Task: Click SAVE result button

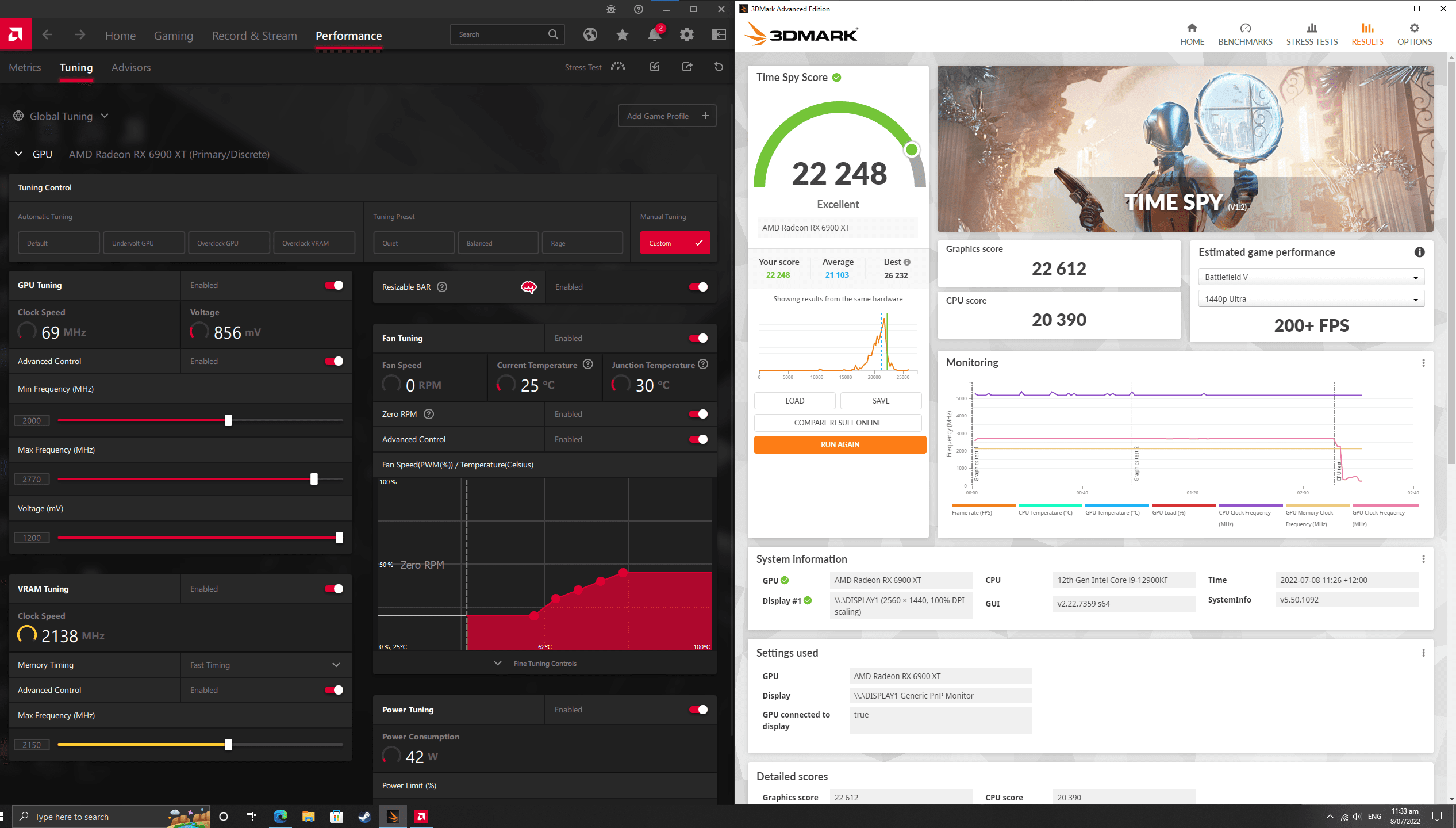Action: coord(881,401)
